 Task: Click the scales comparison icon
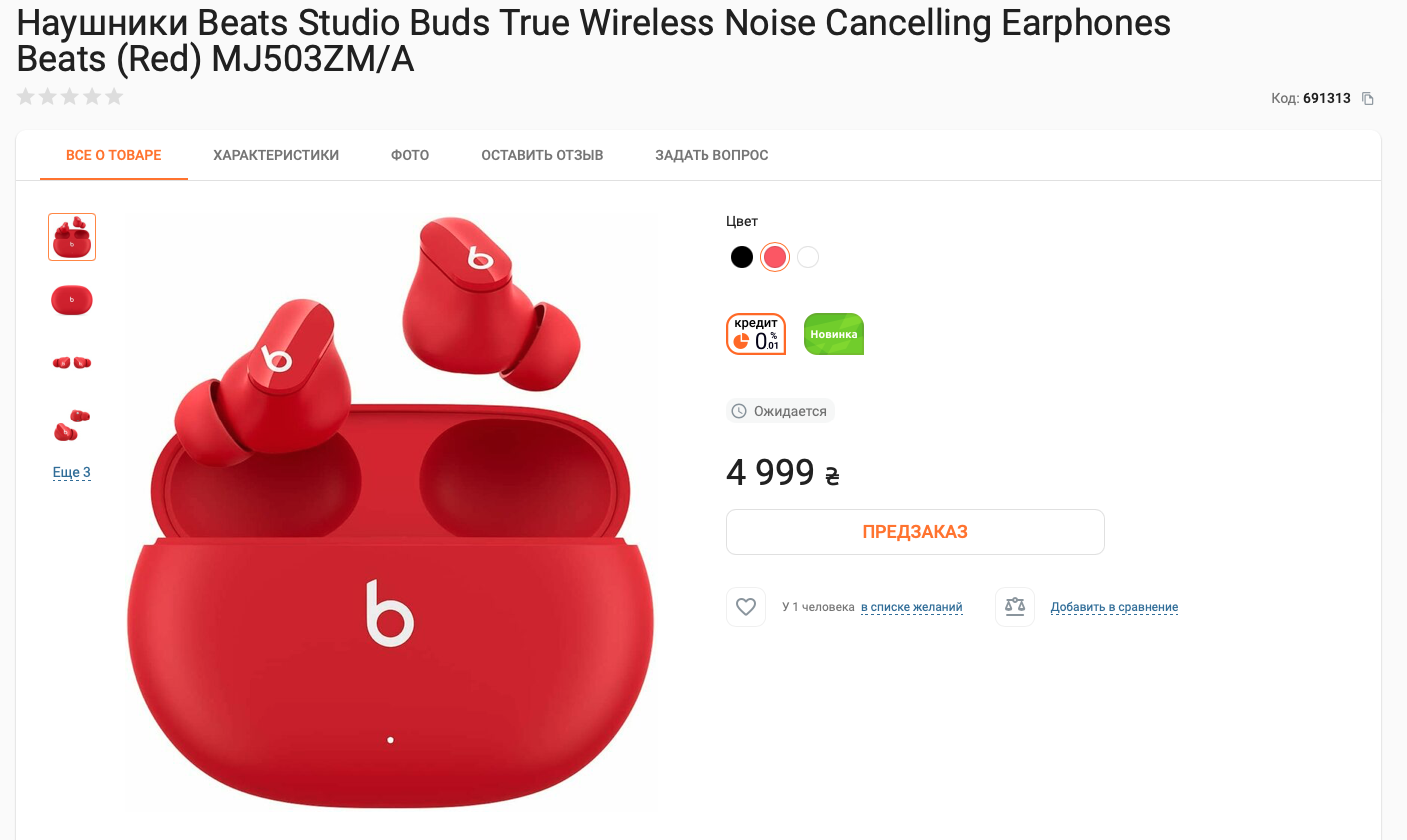point(1015,606)
